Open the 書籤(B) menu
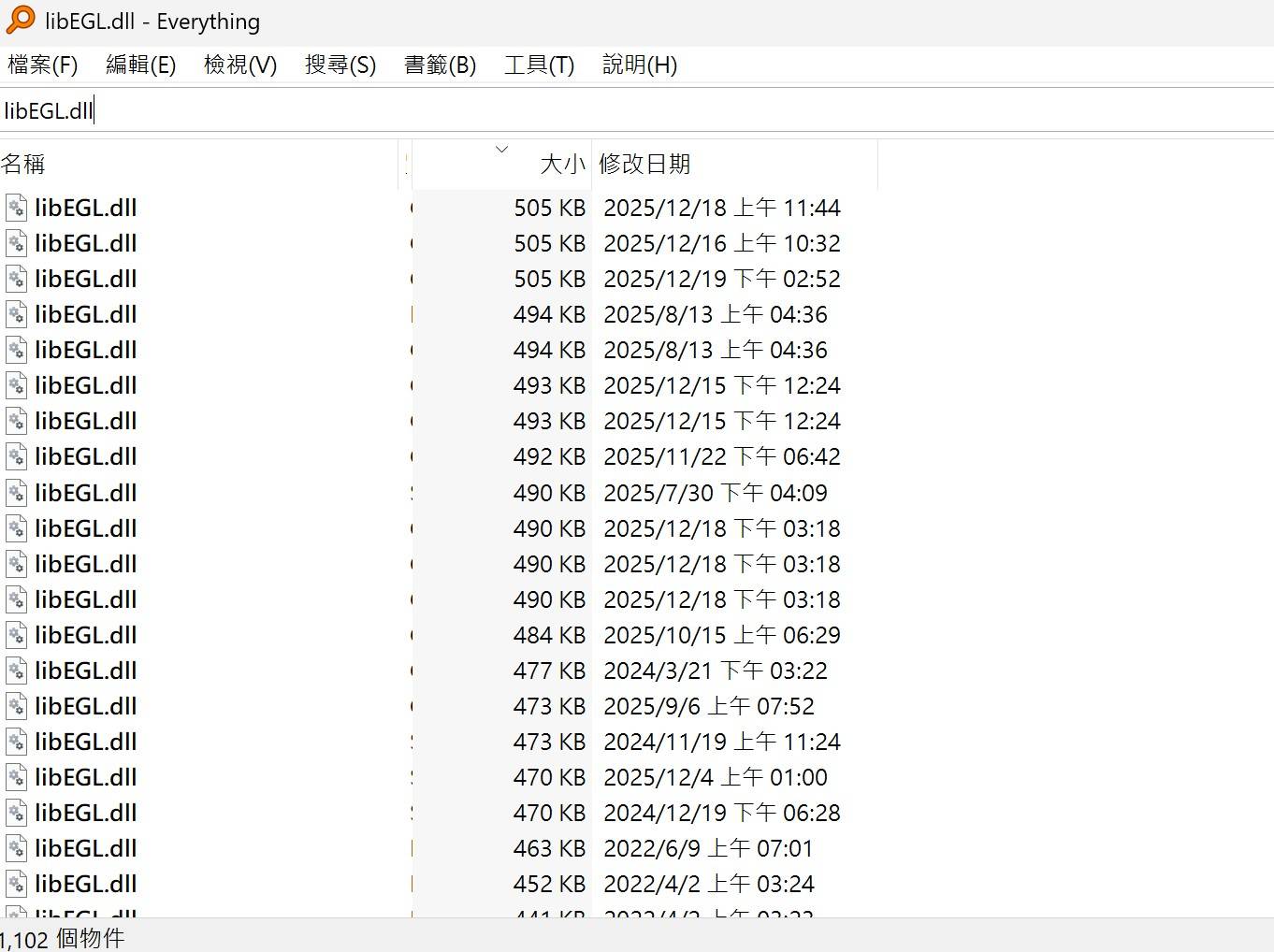This screenshot has height=952, width=1274. [440, 65]
